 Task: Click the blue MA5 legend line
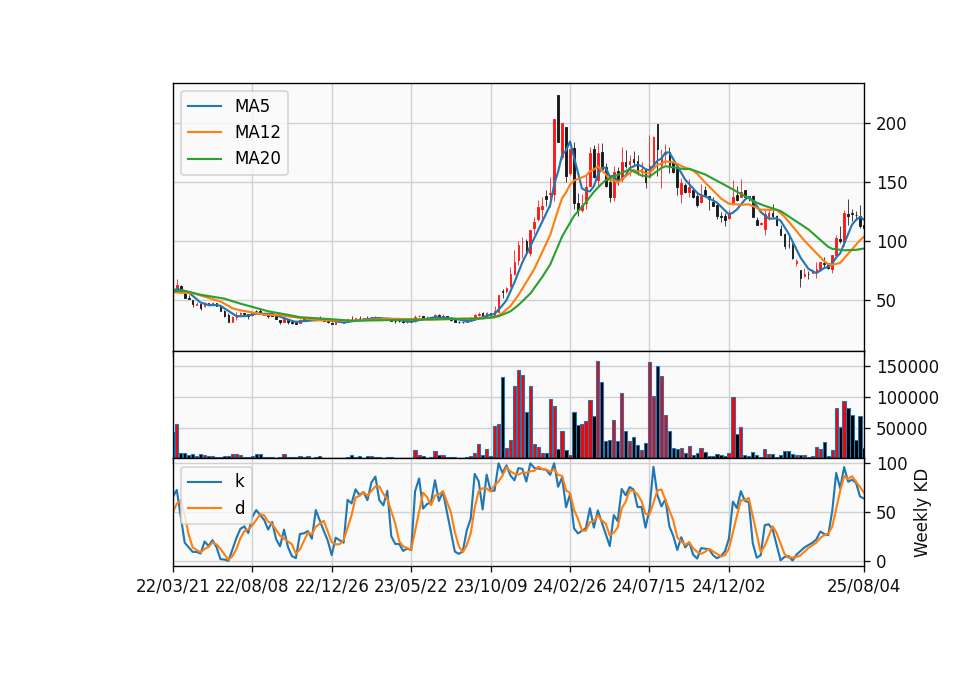point(204,106)
